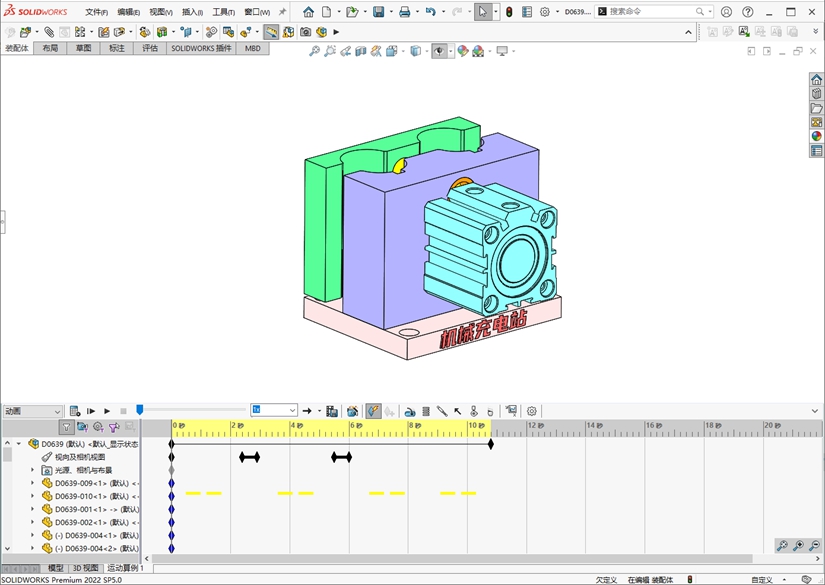
Task: Switch to the 3D 视图 tab
Action: (x=85, y=568)
